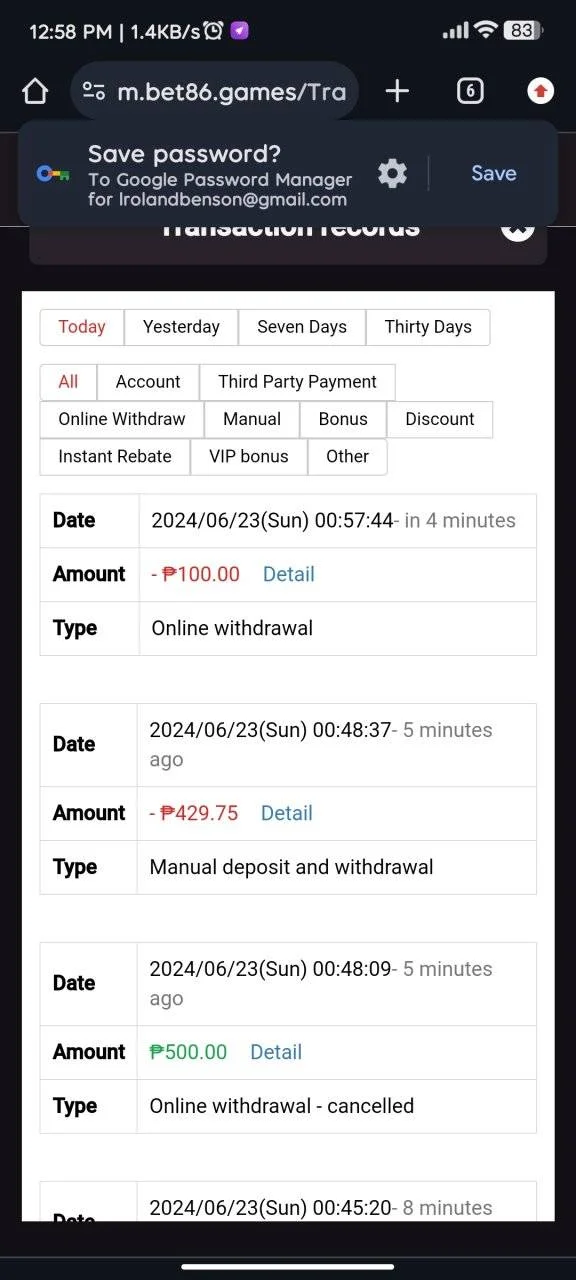This screenshot has height=1280, width=576.
Task: Open password manager settings gear
Action: [392, 173]
